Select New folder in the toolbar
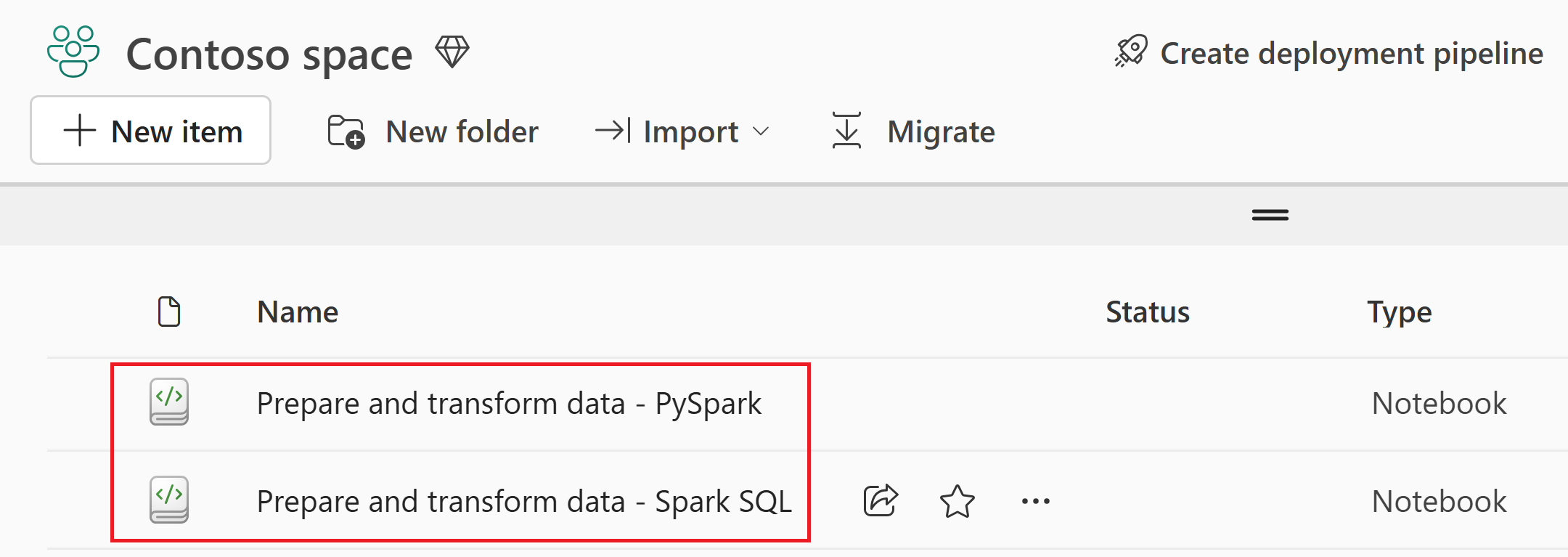Screen dimensions: 1568x557 coord(433,131)
